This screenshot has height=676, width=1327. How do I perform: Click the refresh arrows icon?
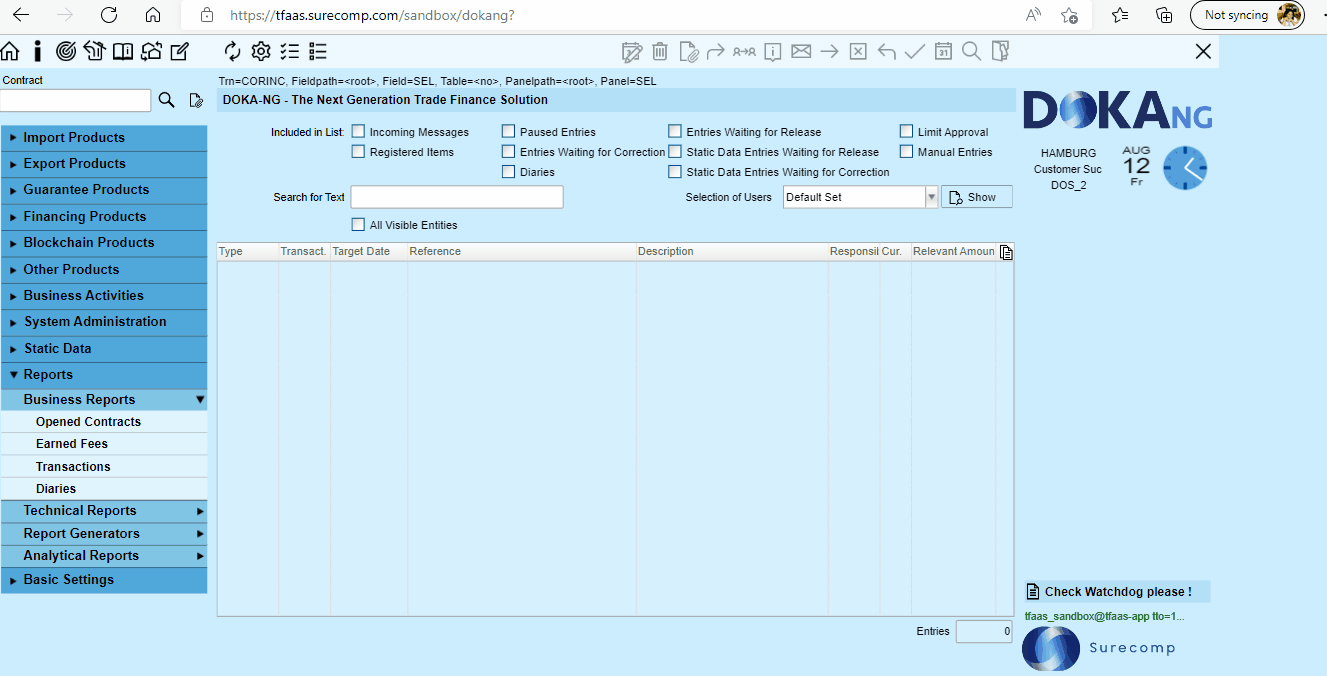click(x=233, y=51)
